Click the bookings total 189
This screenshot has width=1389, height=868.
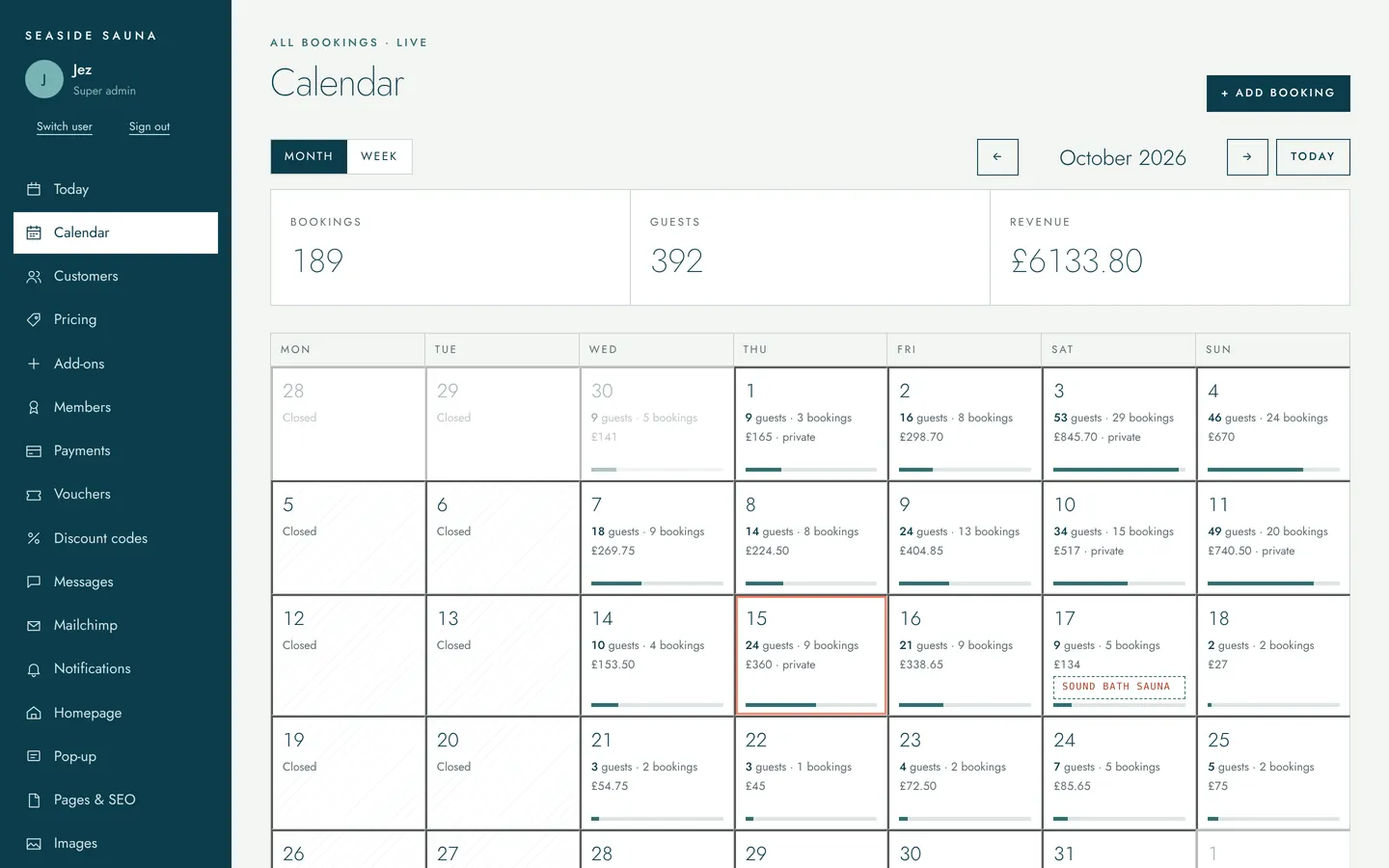(317, 260)
